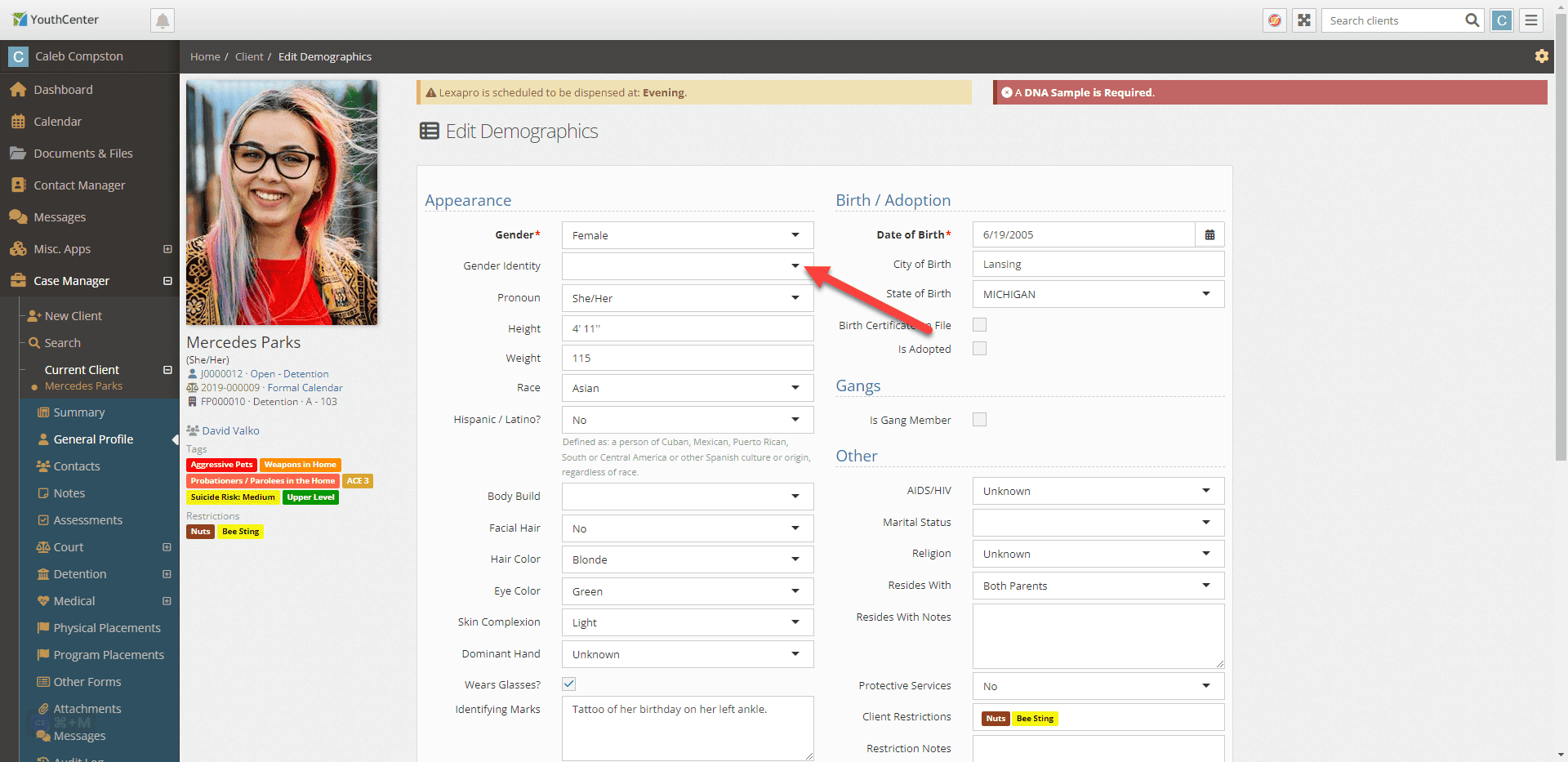The height and width of the screenshot is (762, 1568).
Task: Toggle Birth Certificate on File checkbox
Action: click(x=979, y=325)
